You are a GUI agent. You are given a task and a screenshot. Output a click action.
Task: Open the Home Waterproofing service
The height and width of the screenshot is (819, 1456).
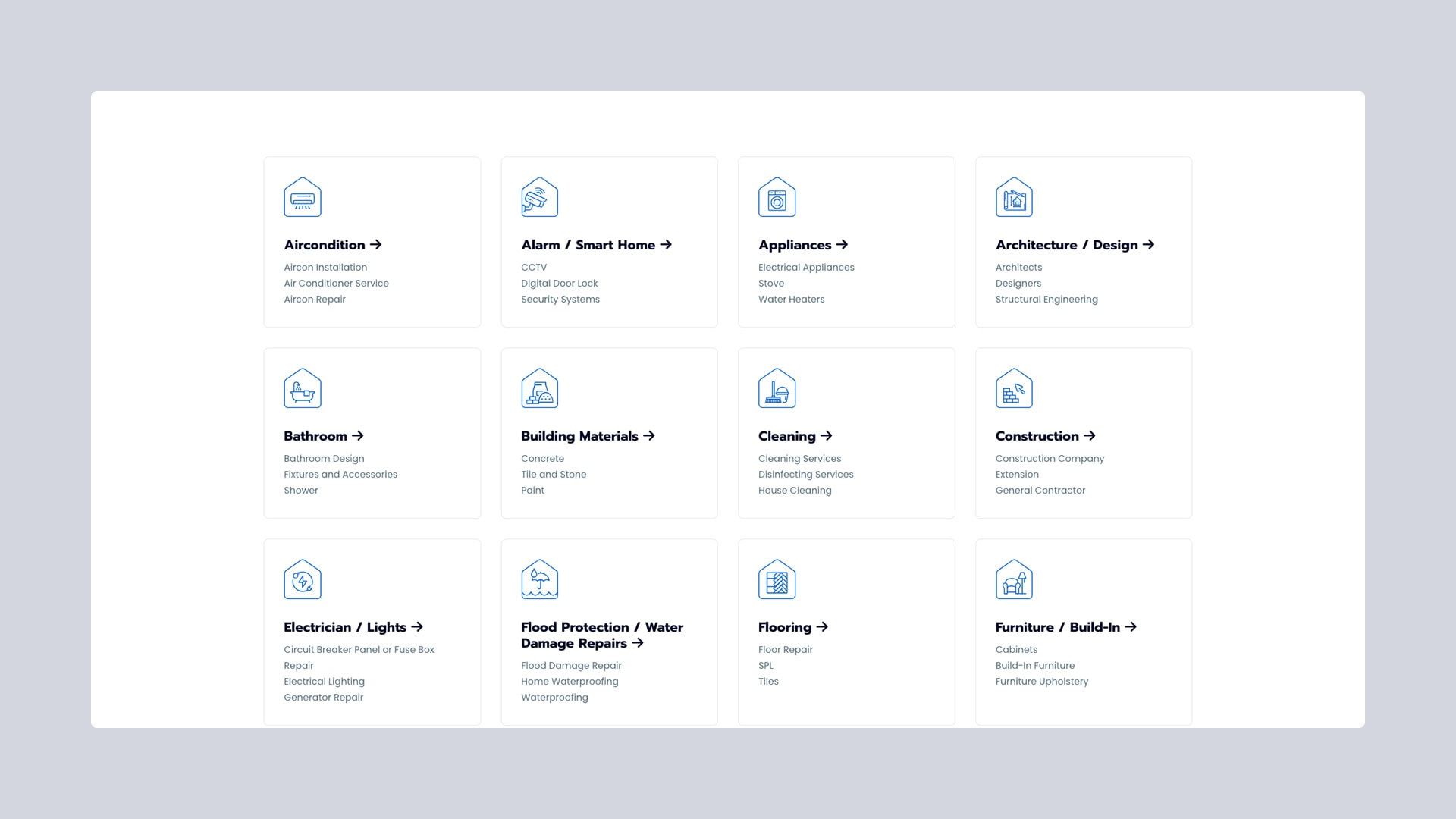[x=570, y=681]
